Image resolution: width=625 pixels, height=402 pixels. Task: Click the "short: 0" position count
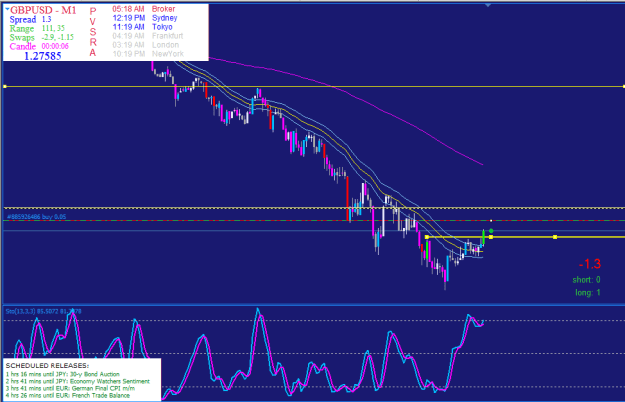pos(586,280)
